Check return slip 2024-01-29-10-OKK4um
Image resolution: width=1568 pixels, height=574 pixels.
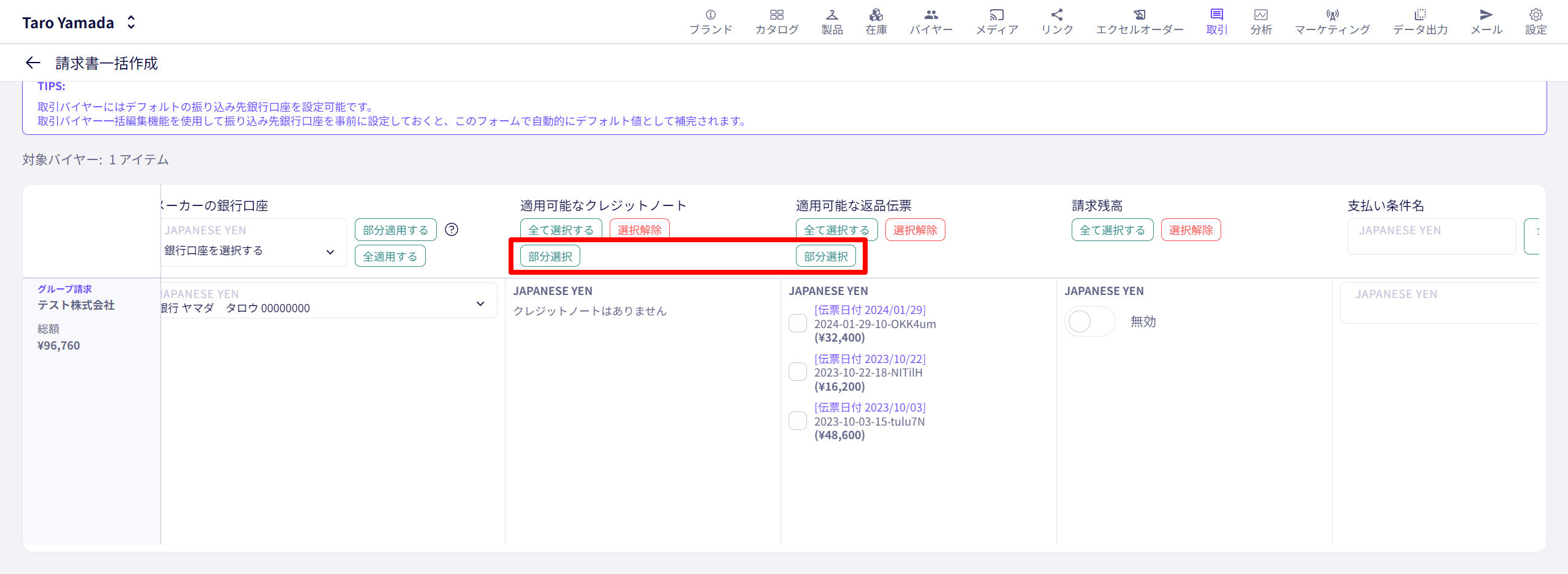797,323
